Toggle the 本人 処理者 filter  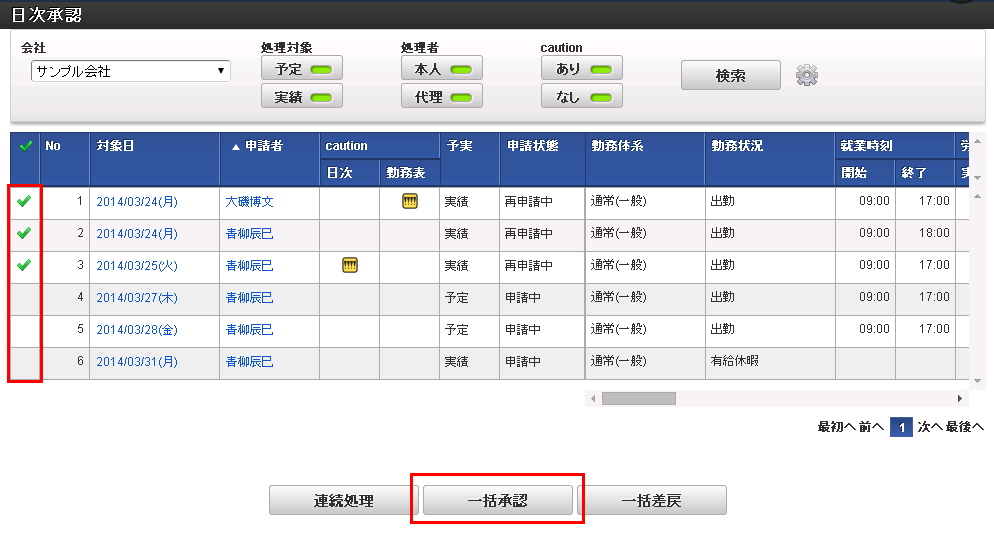click(x=442, y=68)
